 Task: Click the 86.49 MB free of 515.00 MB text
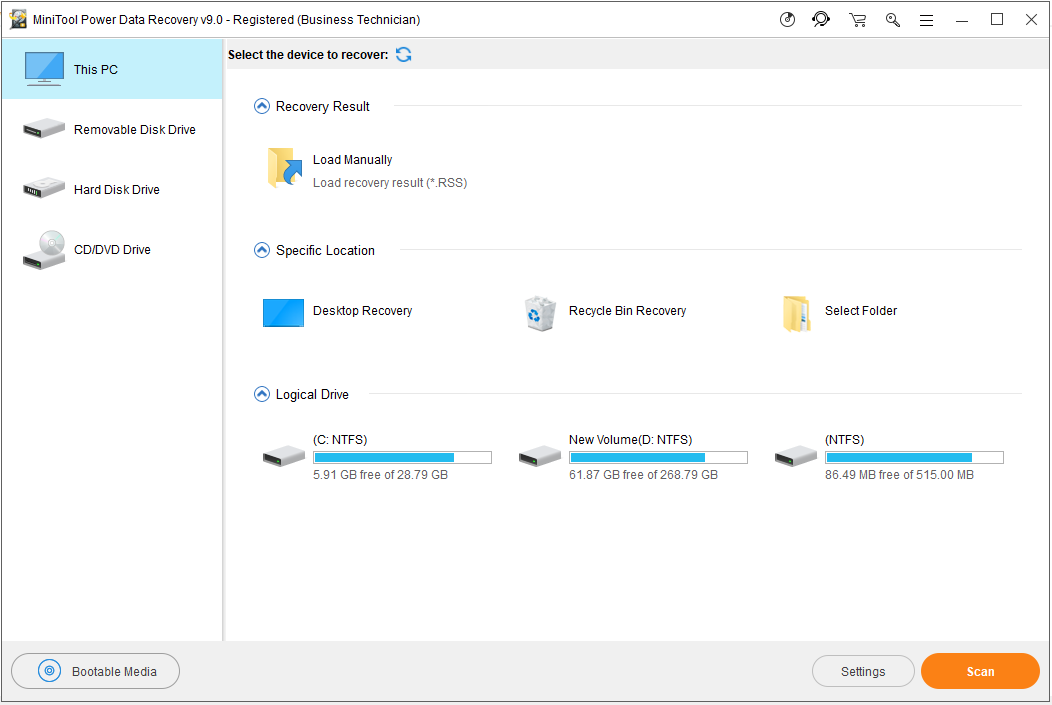coord(899,475)
